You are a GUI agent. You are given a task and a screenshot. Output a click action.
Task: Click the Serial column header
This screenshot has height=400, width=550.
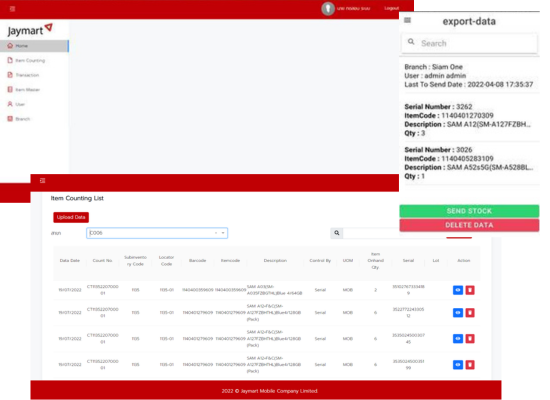coord(408,261)
